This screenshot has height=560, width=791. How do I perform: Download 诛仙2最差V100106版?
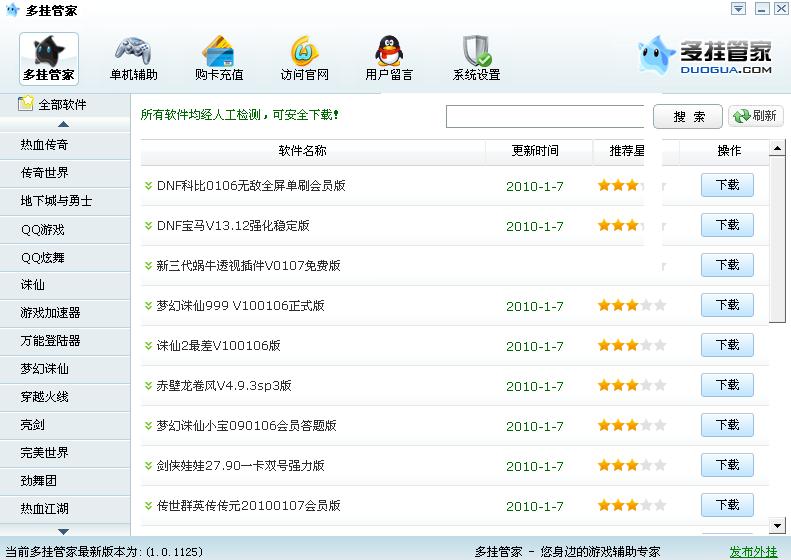pyautogui.click(x=727, y=345)
